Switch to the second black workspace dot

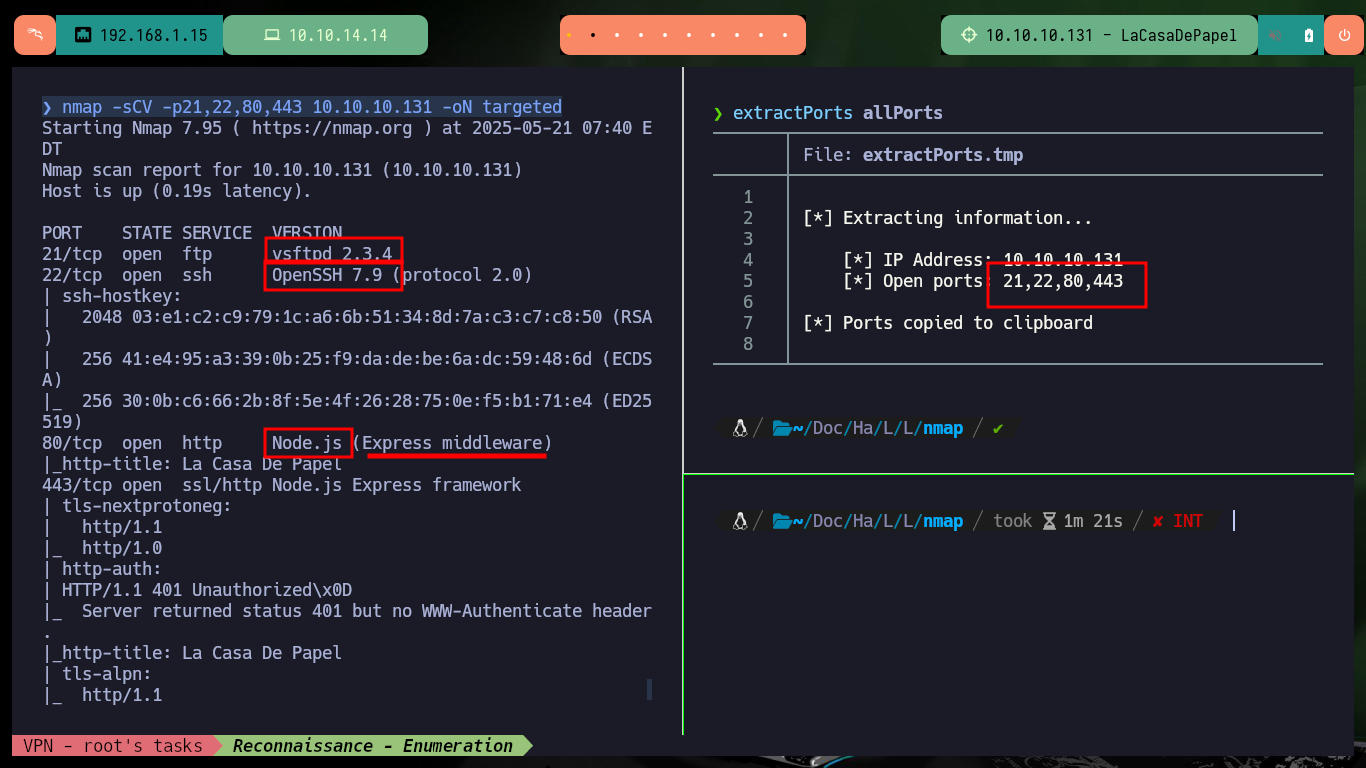coord(593,35)
